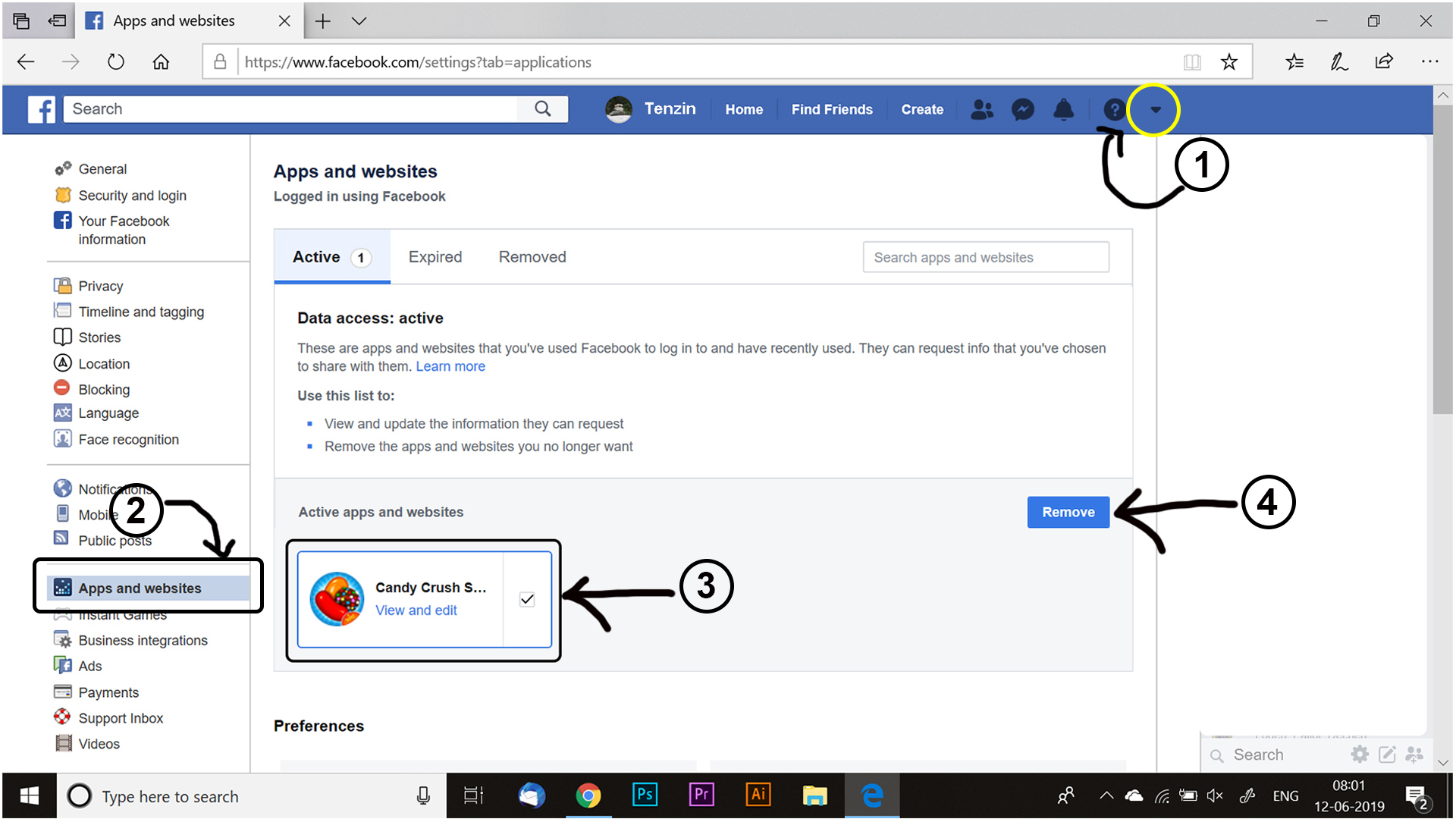Click the Remove button for active apps
1456x819 pixels.
1068,512
